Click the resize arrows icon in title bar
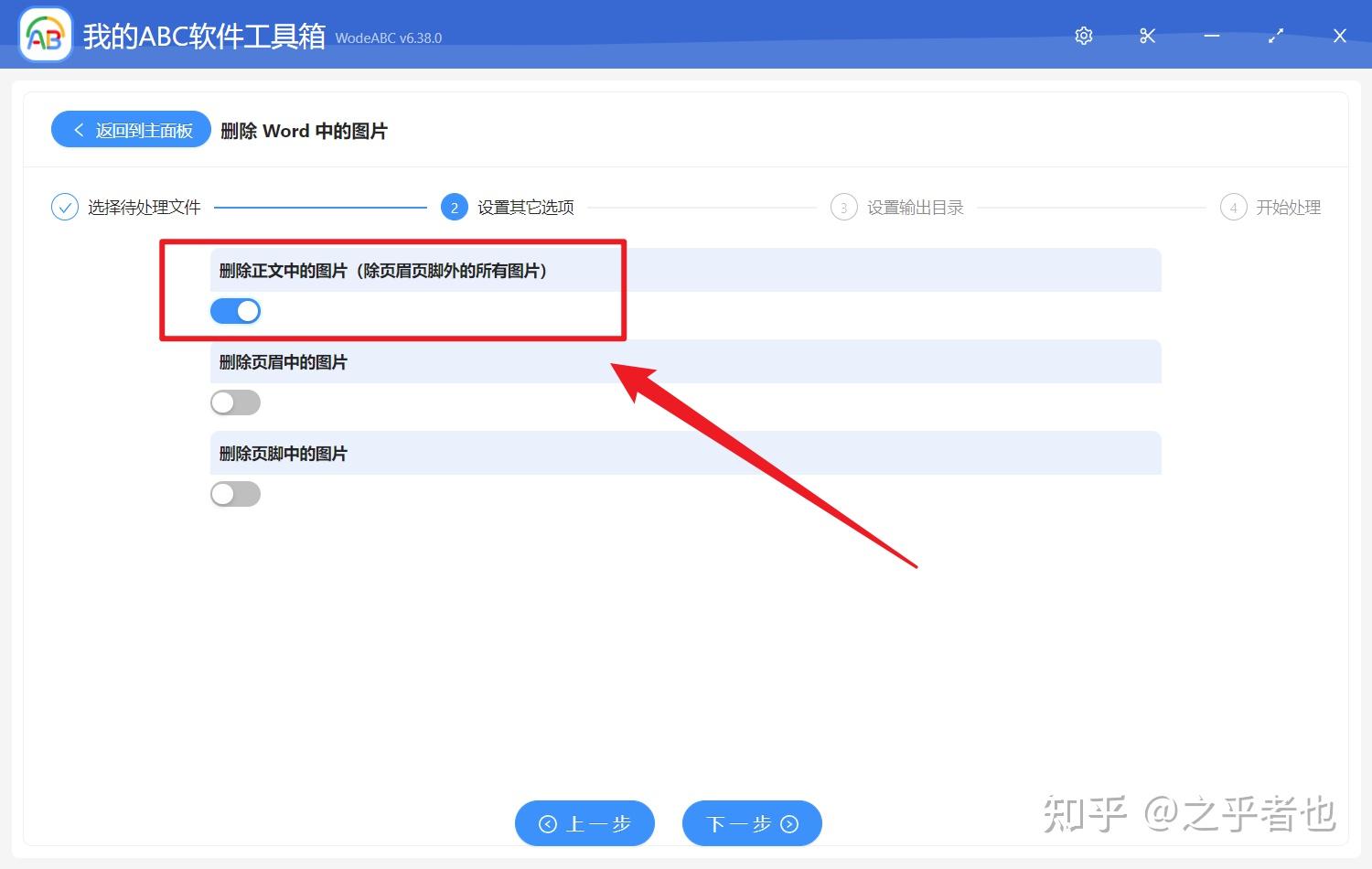Viewport: 1372px width, 869px height. click(1275, 36)
